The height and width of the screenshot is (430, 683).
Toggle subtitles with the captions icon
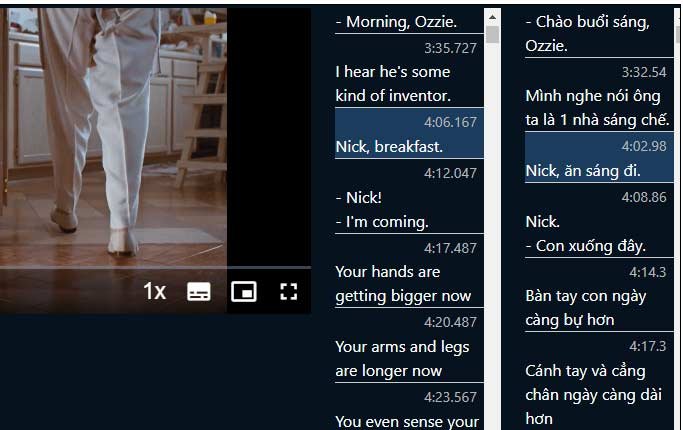click(x=199, y=291)
